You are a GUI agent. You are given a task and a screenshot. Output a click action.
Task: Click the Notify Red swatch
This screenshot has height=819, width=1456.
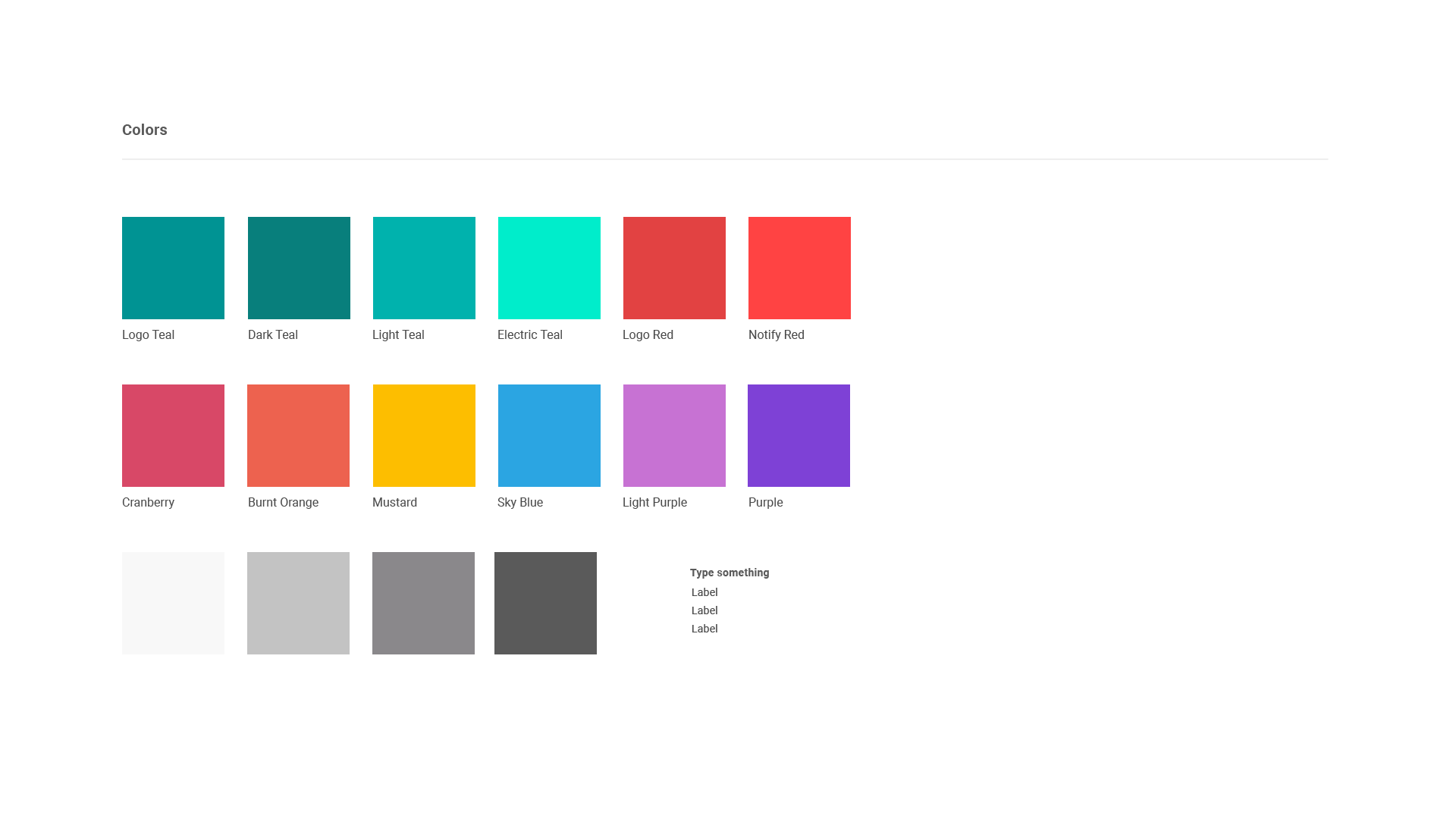pos(799,268)
